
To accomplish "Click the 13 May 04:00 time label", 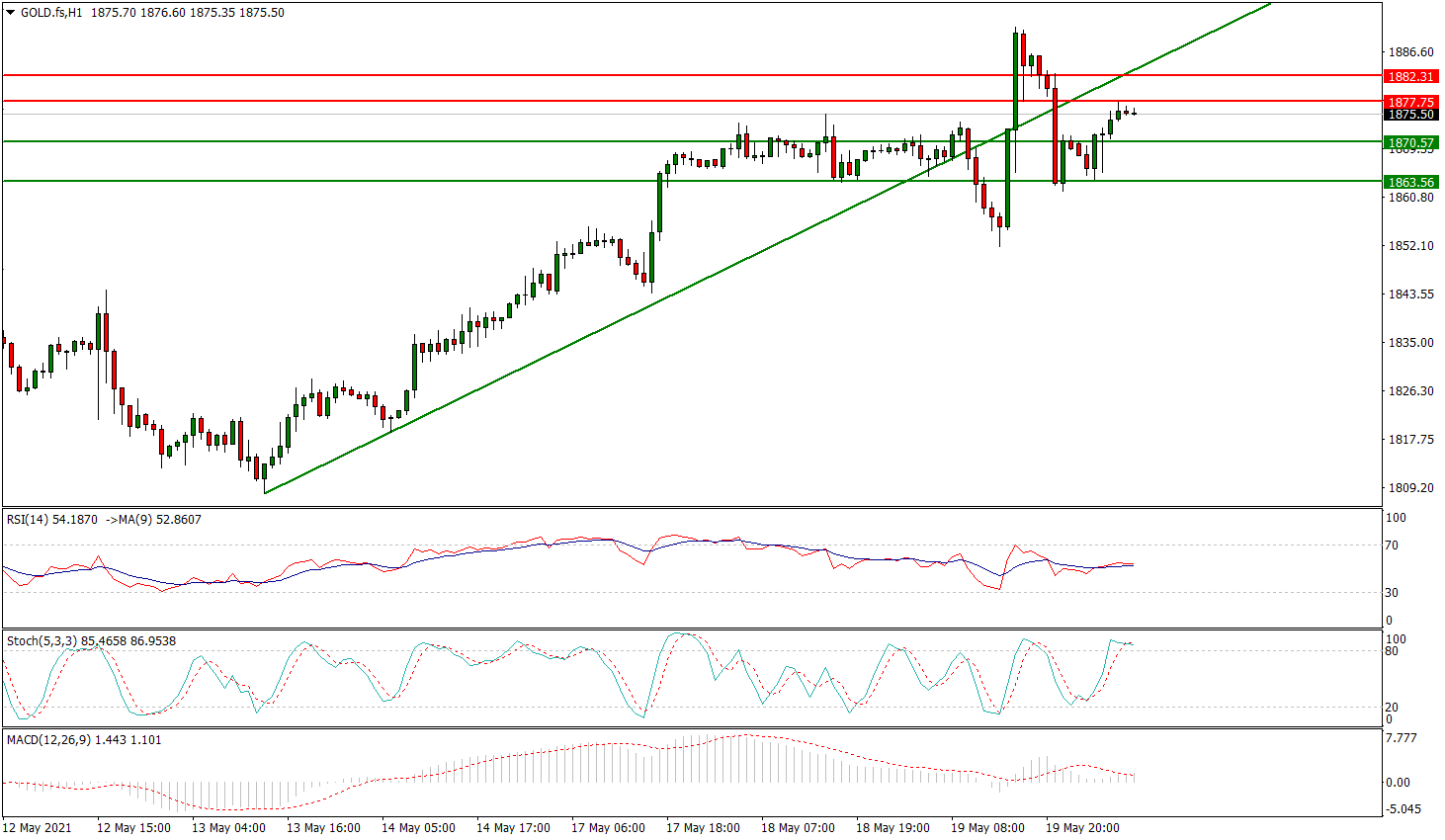I will [228, 828].
